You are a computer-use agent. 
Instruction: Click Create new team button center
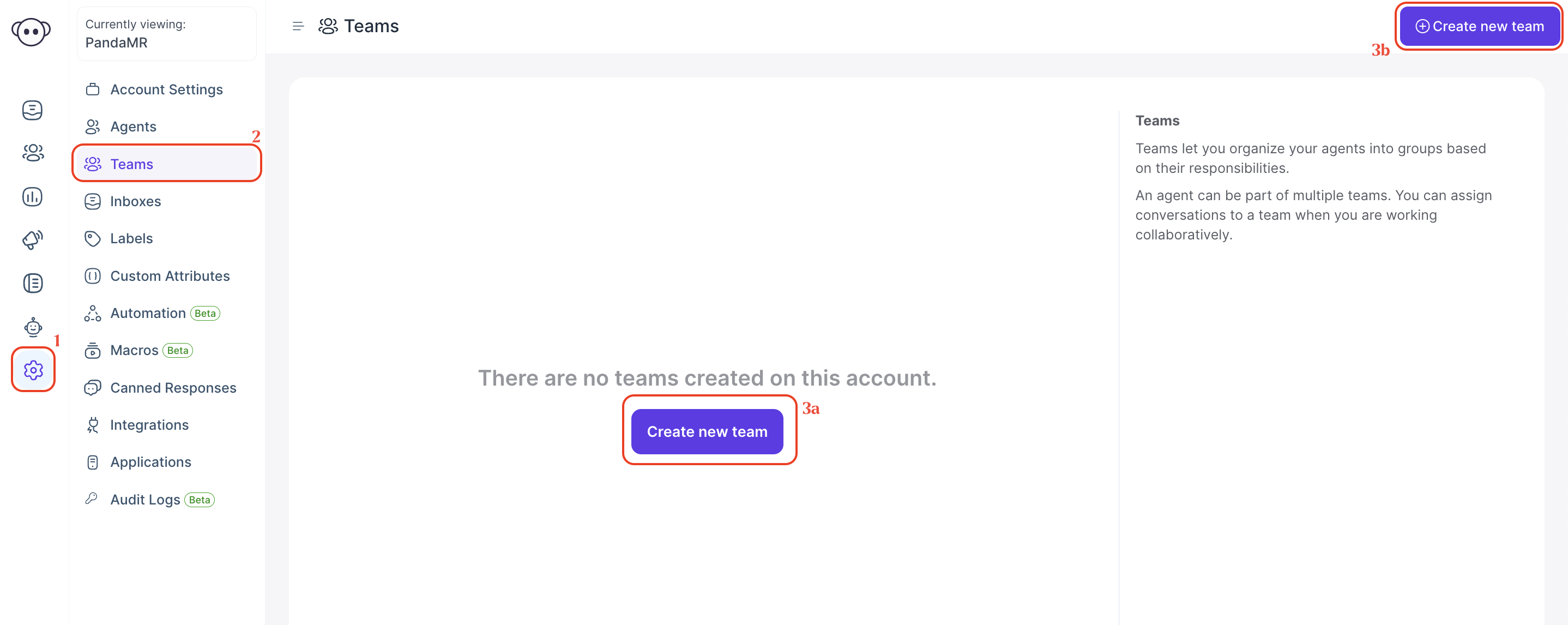(x=706, y=432)
